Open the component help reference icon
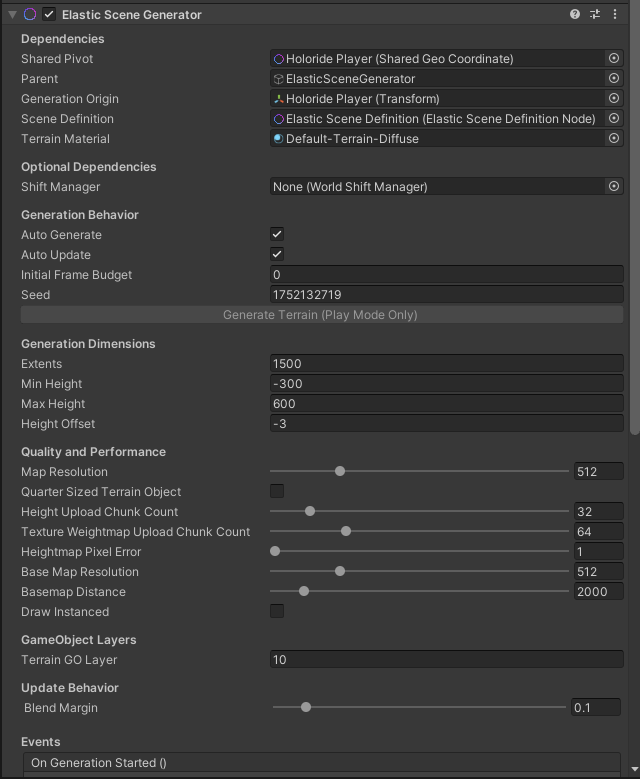This screenshot has height=779, width=640. pyautogui.click(x=575, y=14)
